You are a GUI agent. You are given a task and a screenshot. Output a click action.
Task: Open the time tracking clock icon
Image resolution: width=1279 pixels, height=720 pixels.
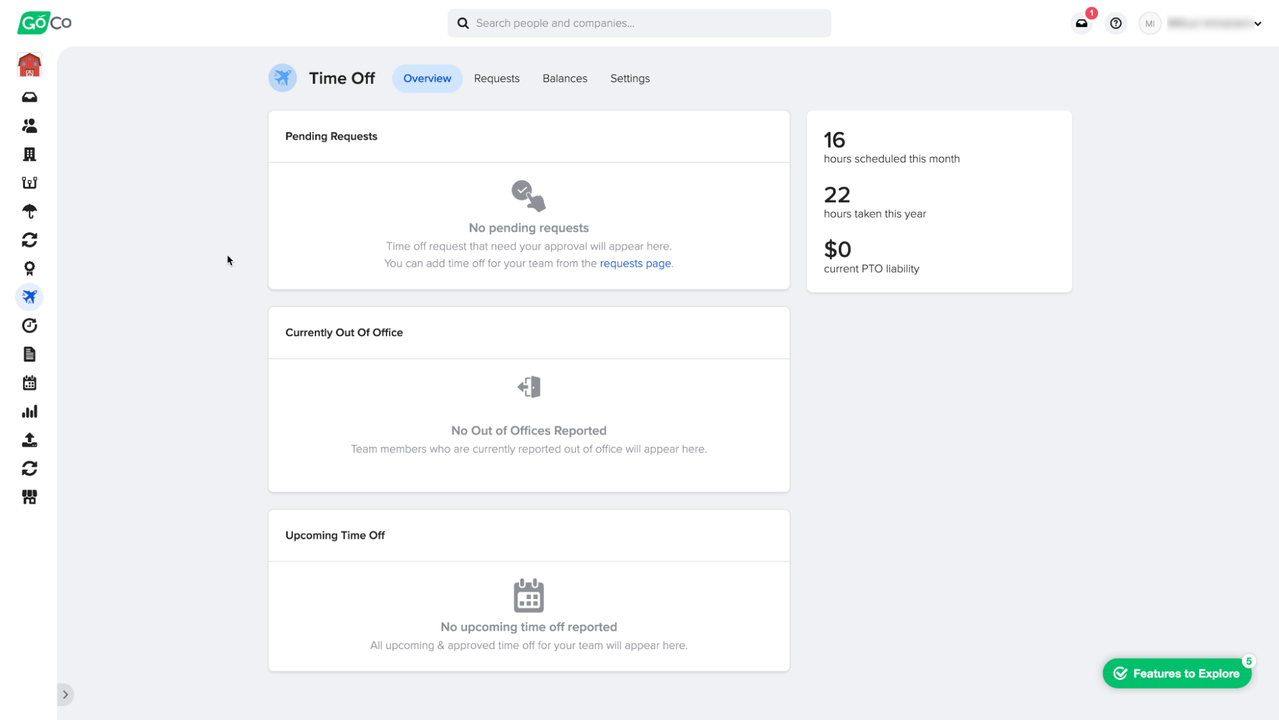pos(29,326)
